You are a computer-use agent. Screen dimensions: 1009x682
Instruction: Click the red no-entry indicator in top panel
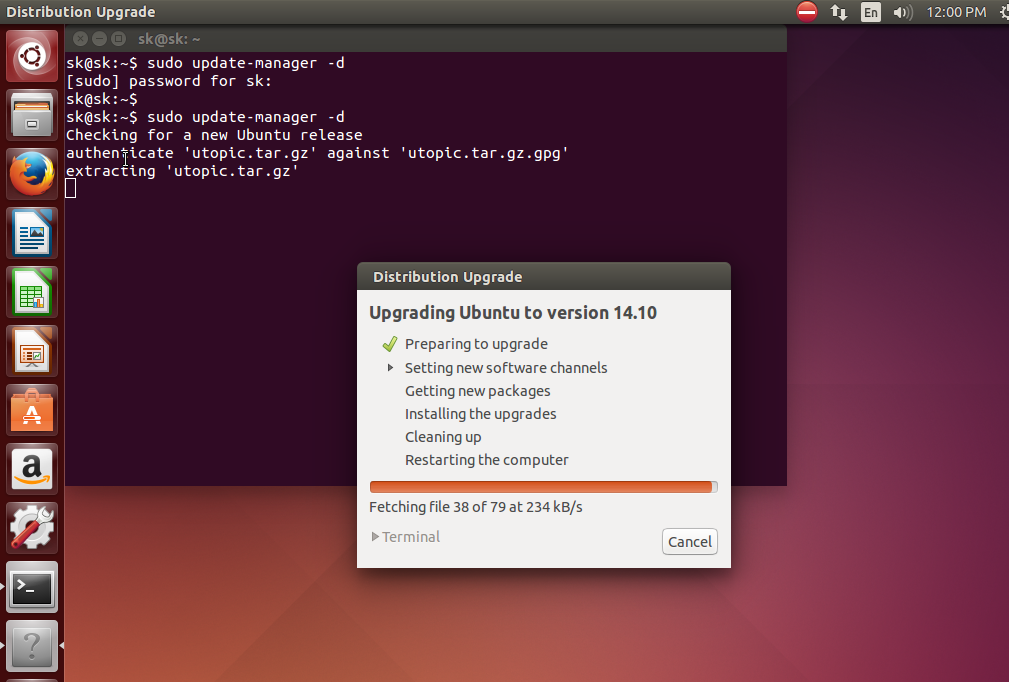click(806, 12)
